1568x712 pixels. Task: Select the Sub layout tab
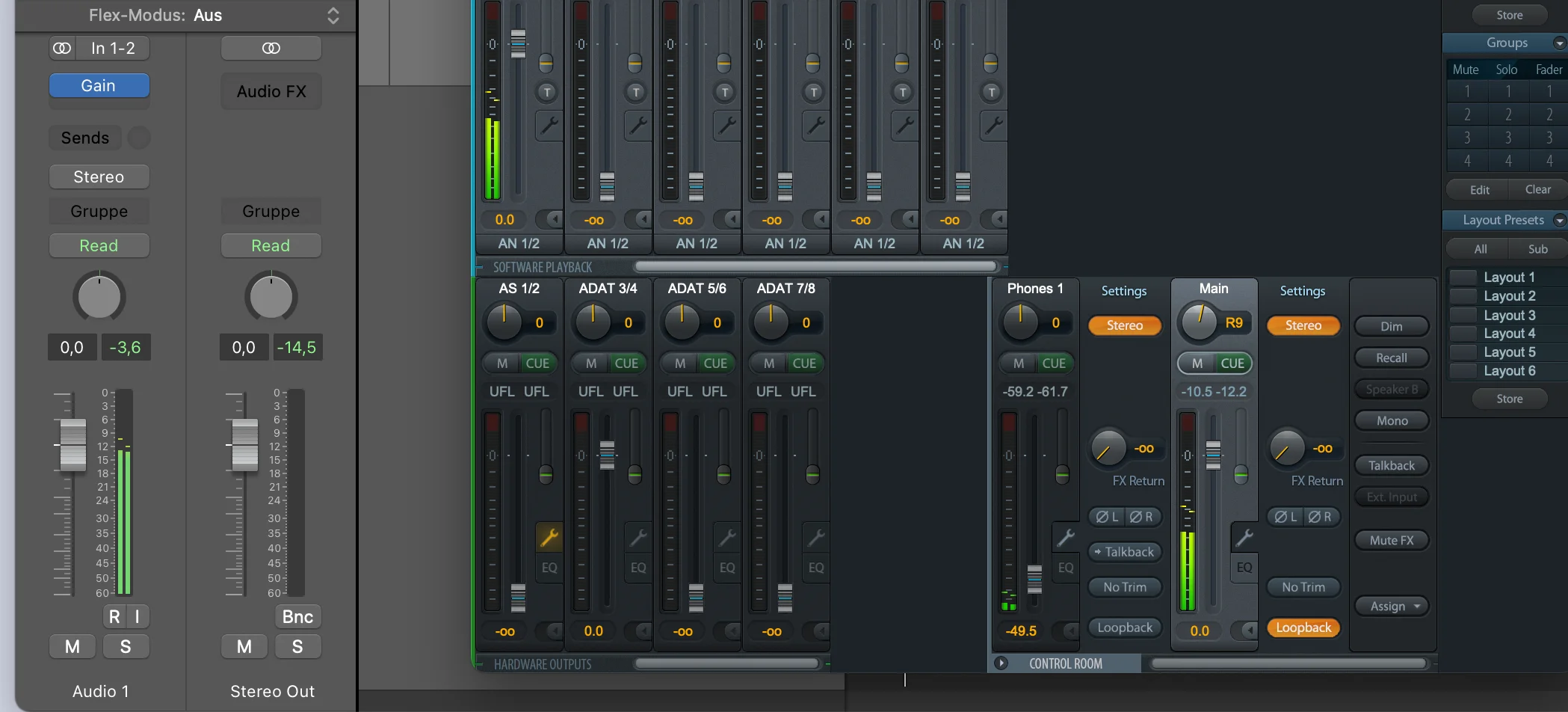pos(1537,249)
